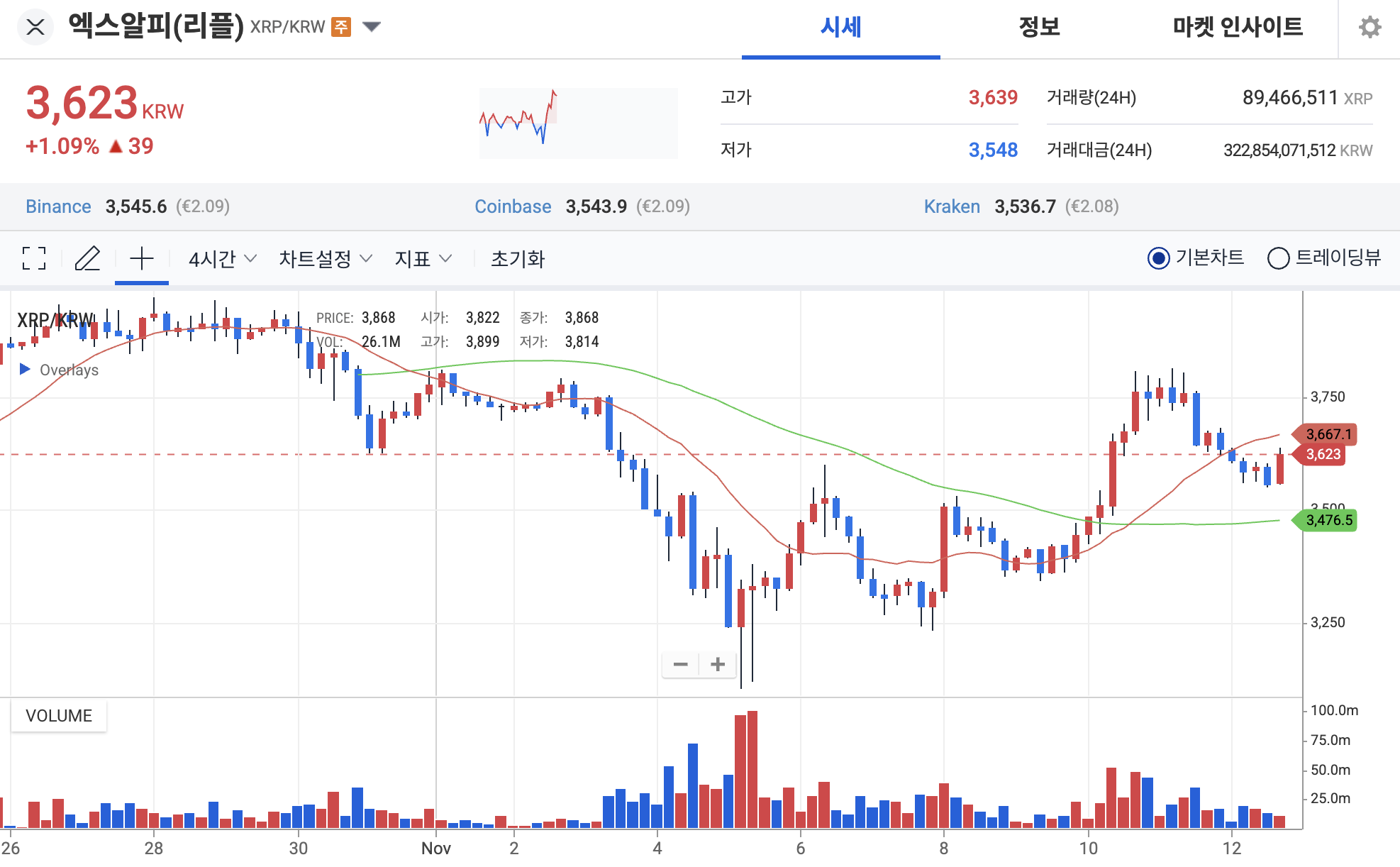The image size is (1400, 867).
Task: Open the settings gear
Action: pyautogui.click(x=1370, y=26)
